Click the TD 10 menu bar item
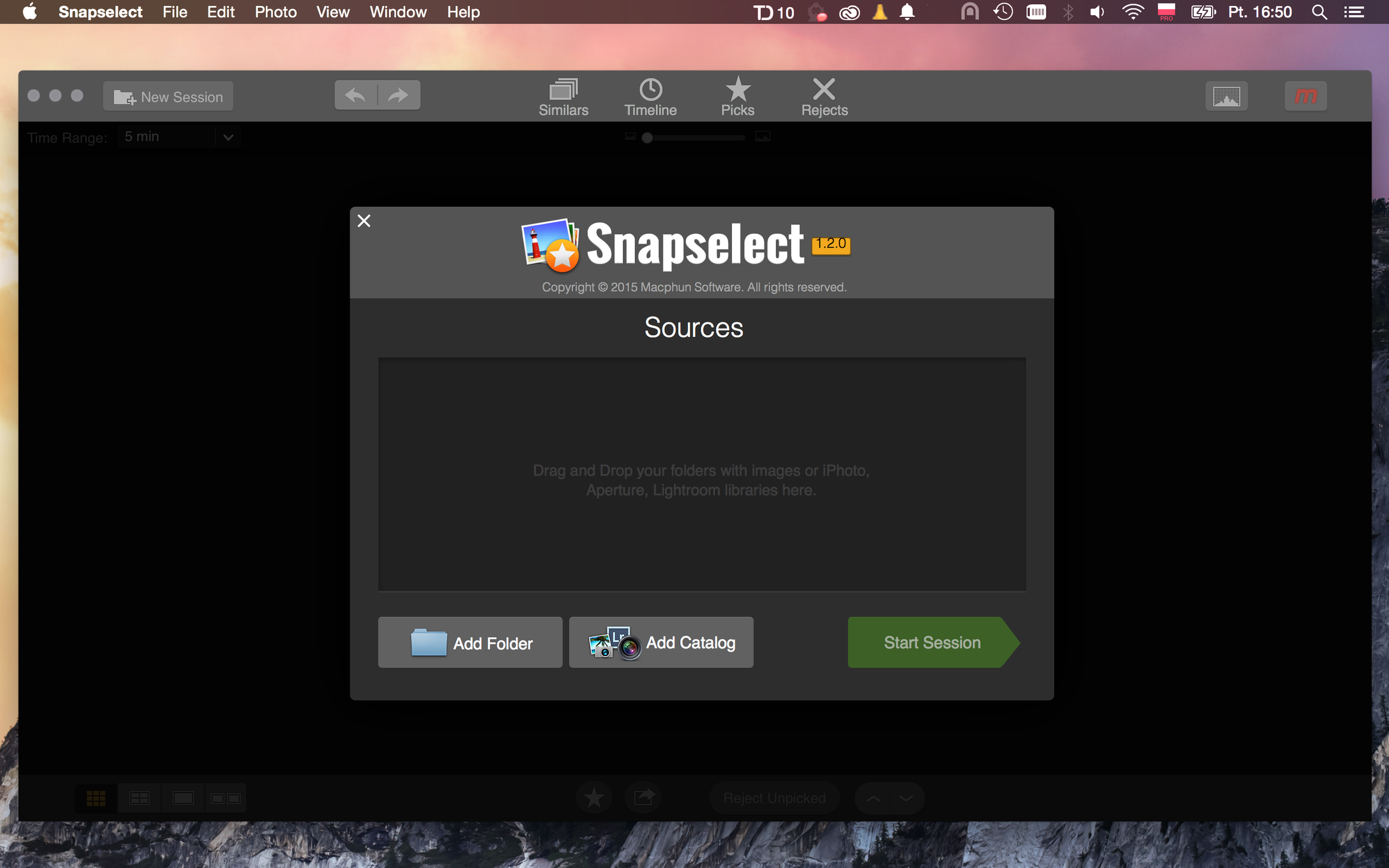The width and height of the screenshot is (1389, 868). [x=774, y=12]
